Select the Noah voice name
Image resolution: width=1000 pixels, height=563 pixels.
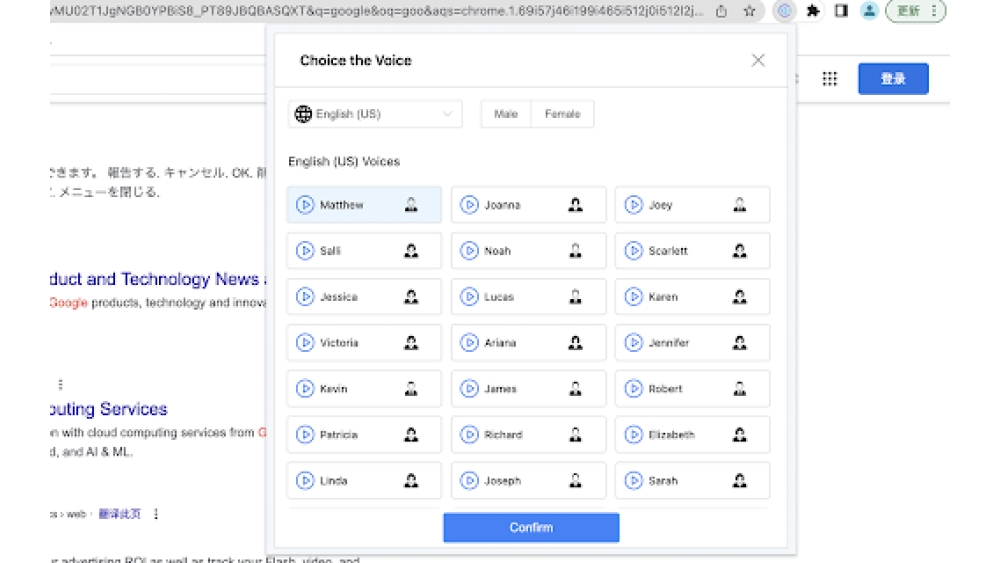tap(497, 251)
